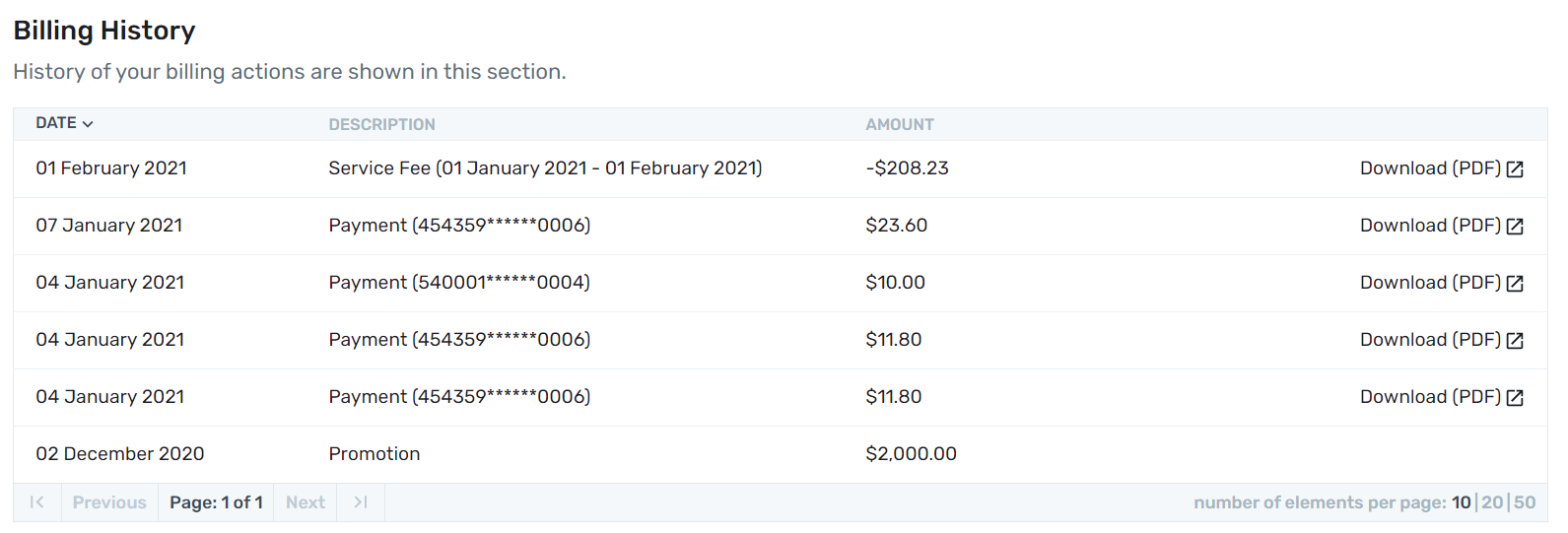Show 10 elements per page
Screen dimensions: 1568x533
point(1462,502)
